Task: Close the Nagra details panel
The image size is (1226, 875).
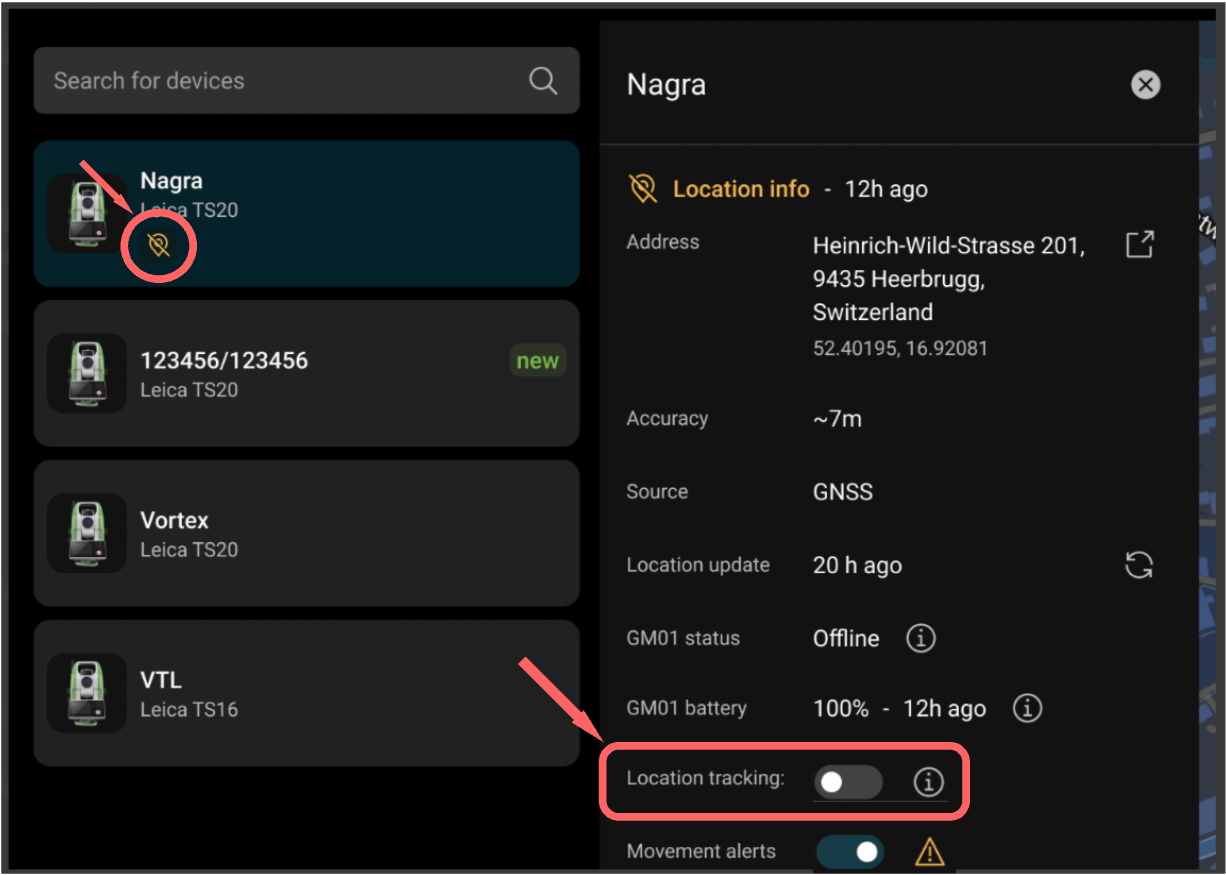Action: tap(1145, 85)
